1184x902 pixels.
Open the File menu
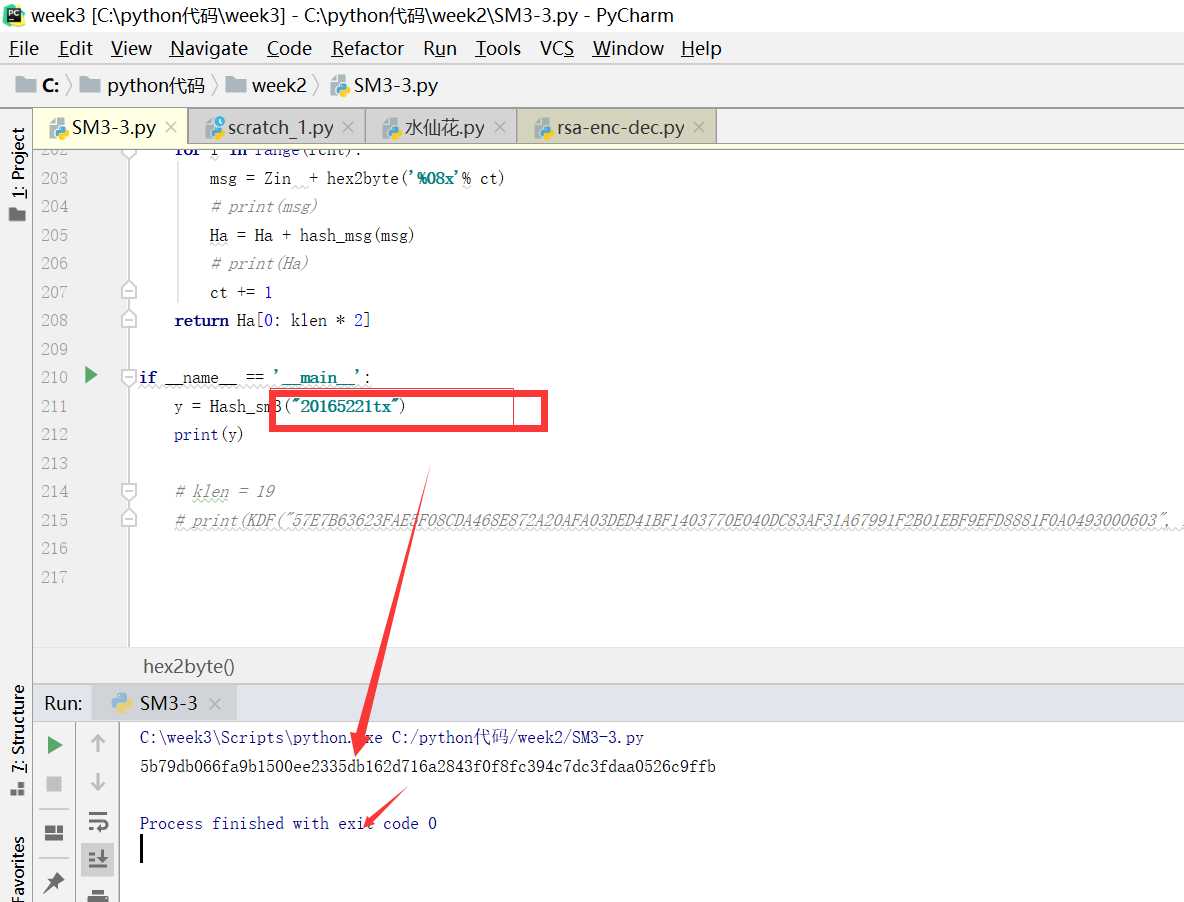tap(24, 48)
